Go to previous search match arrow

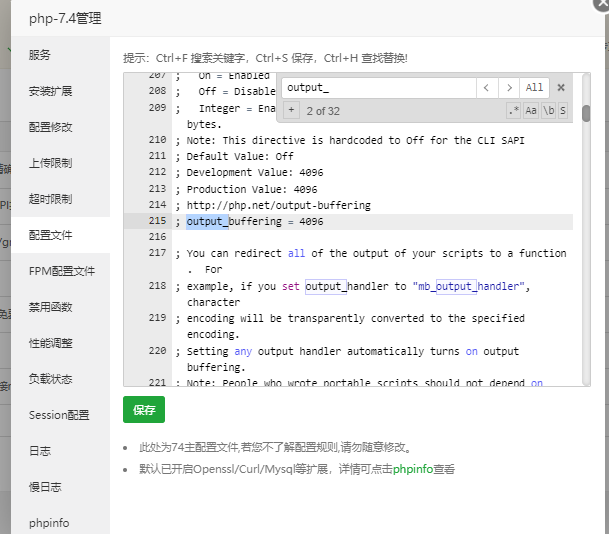pyautogui.click(x=487, y=88)
